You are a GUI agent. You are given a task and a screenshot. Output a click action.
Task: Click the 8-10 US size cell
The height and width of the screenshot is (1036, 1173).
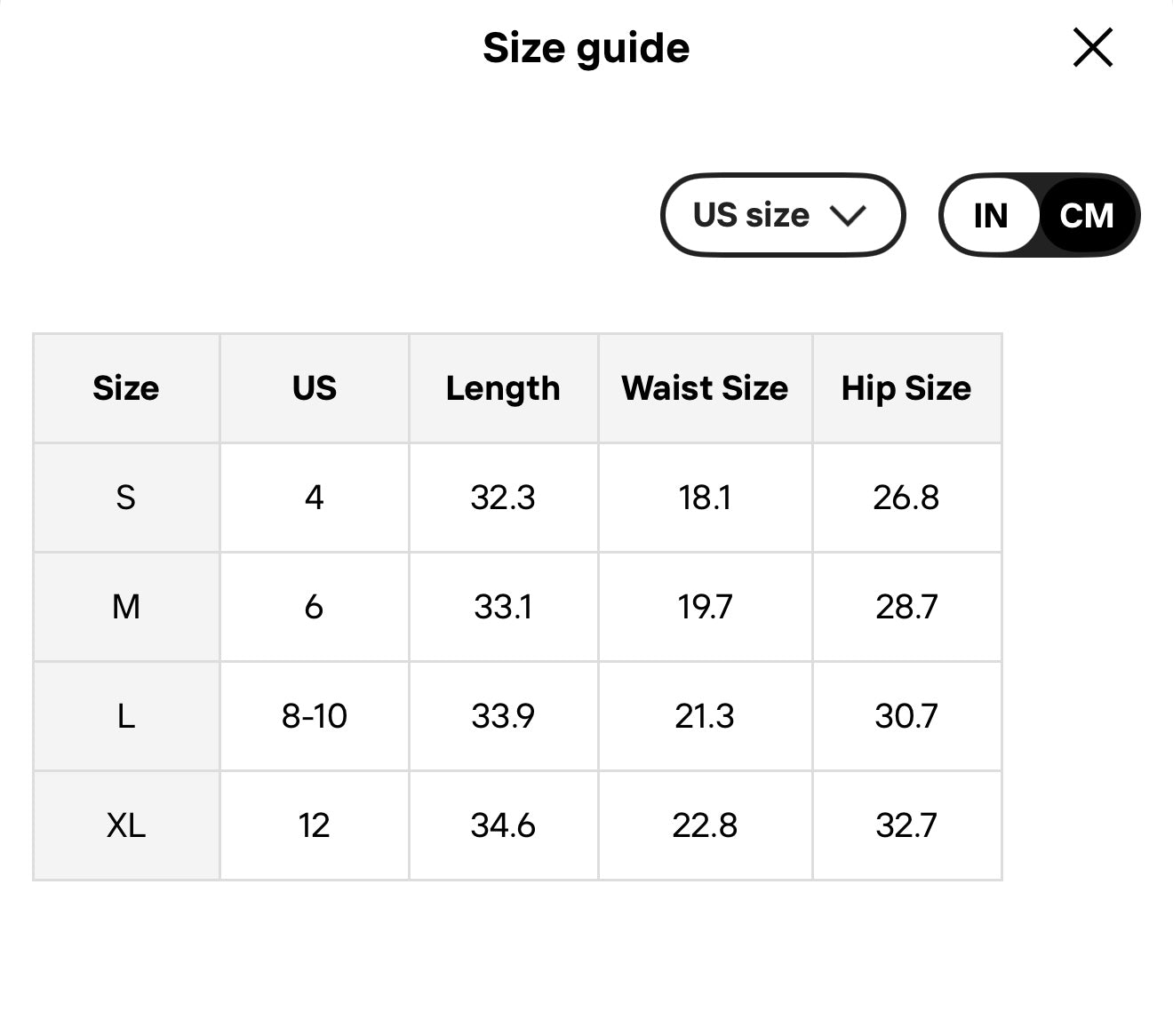click(x=315, y=716)
